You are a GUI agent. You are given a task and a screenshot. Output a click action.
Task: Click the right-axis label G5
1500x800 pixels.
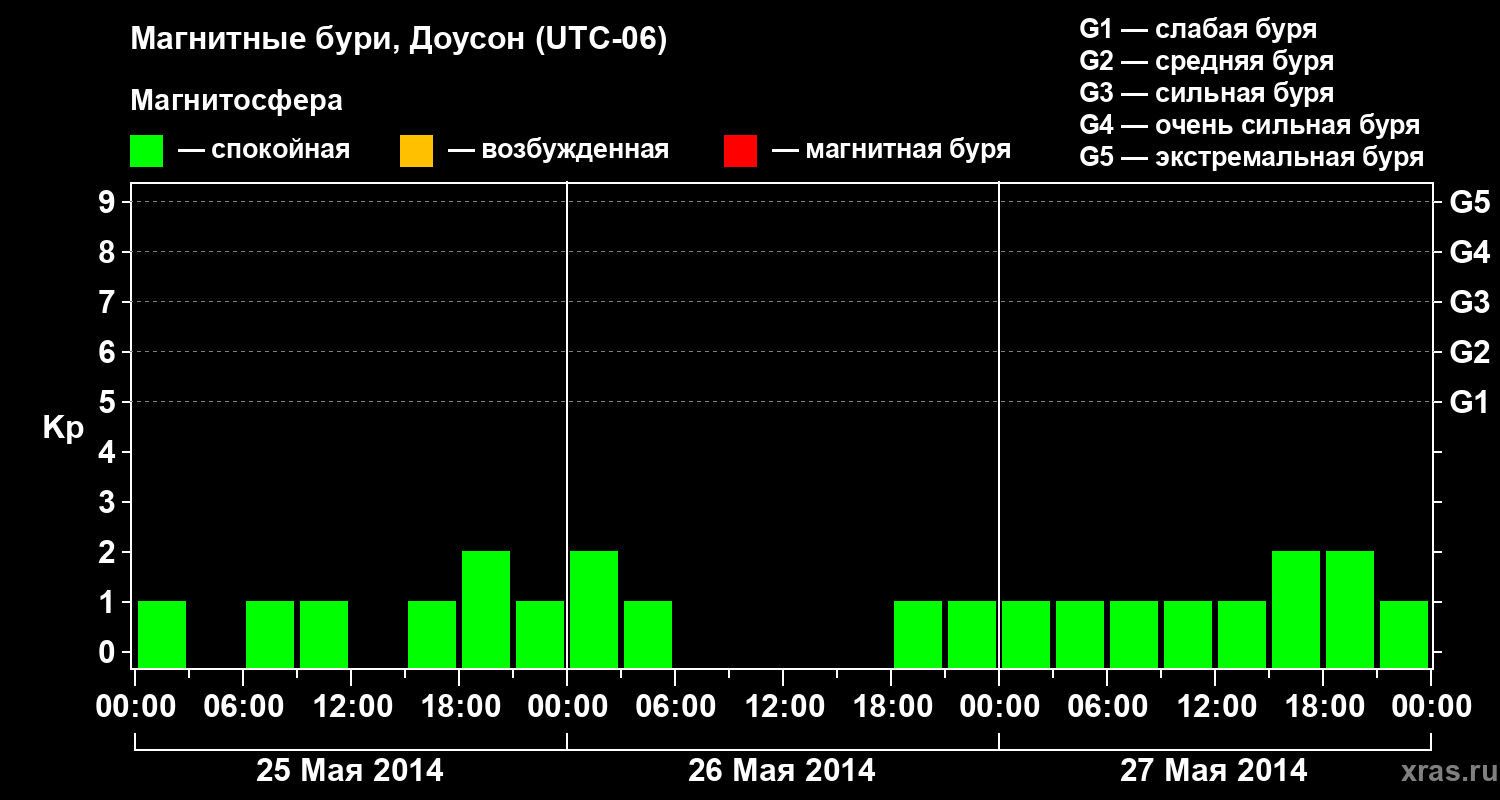1469,202
